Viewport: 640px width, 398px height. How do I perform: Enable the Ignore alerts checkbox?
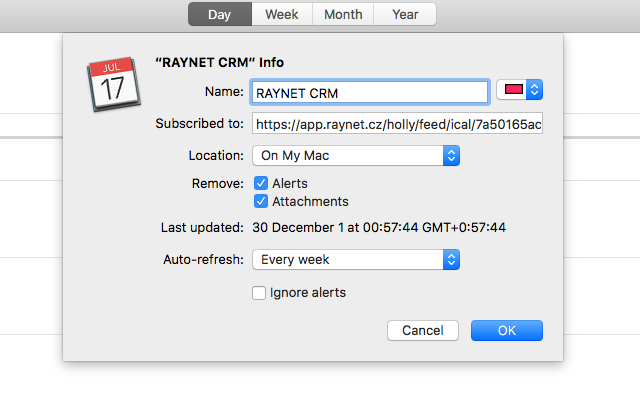pyautogui.click(x=259, y=293)
